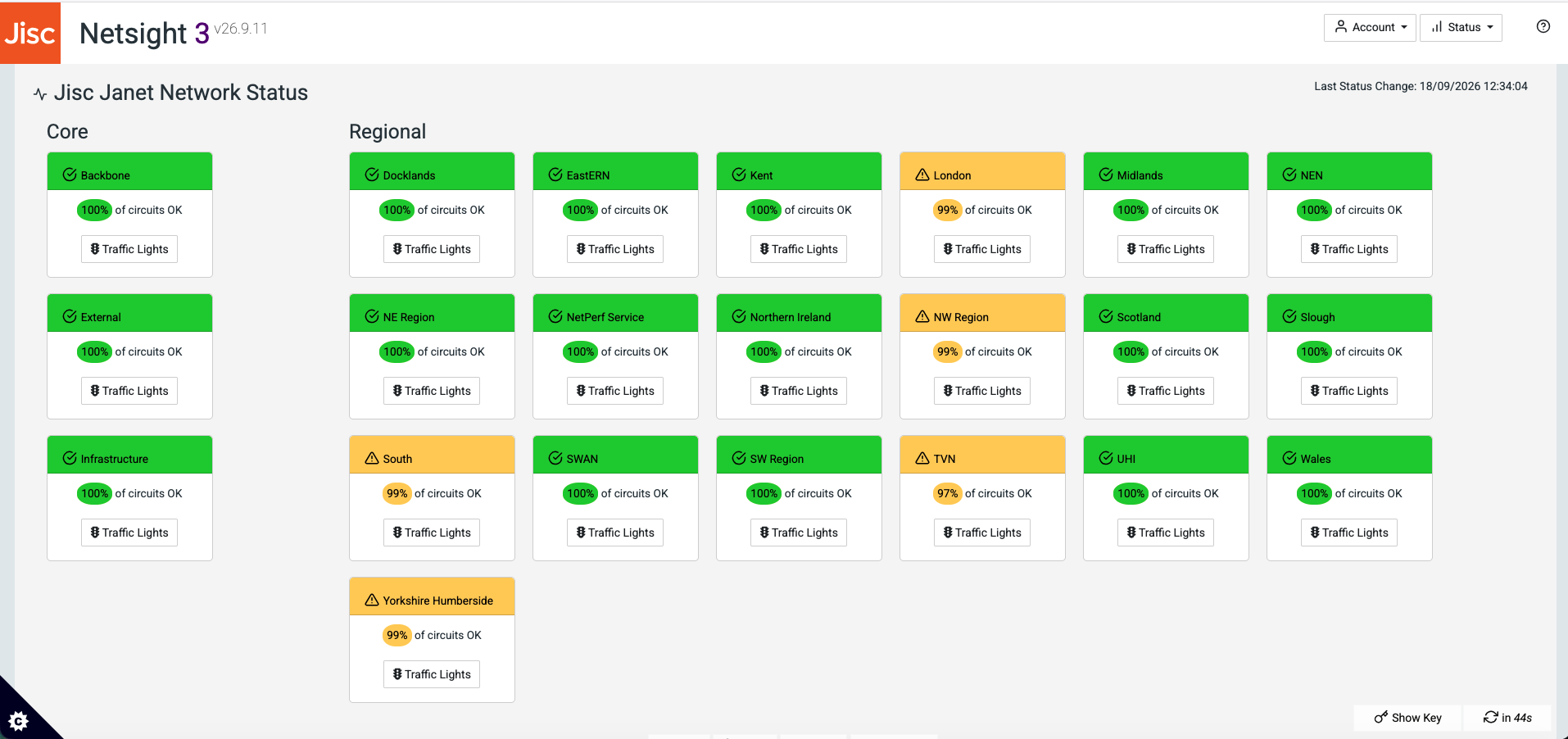Click the NetPerf Service check icon

coord(555,316)
